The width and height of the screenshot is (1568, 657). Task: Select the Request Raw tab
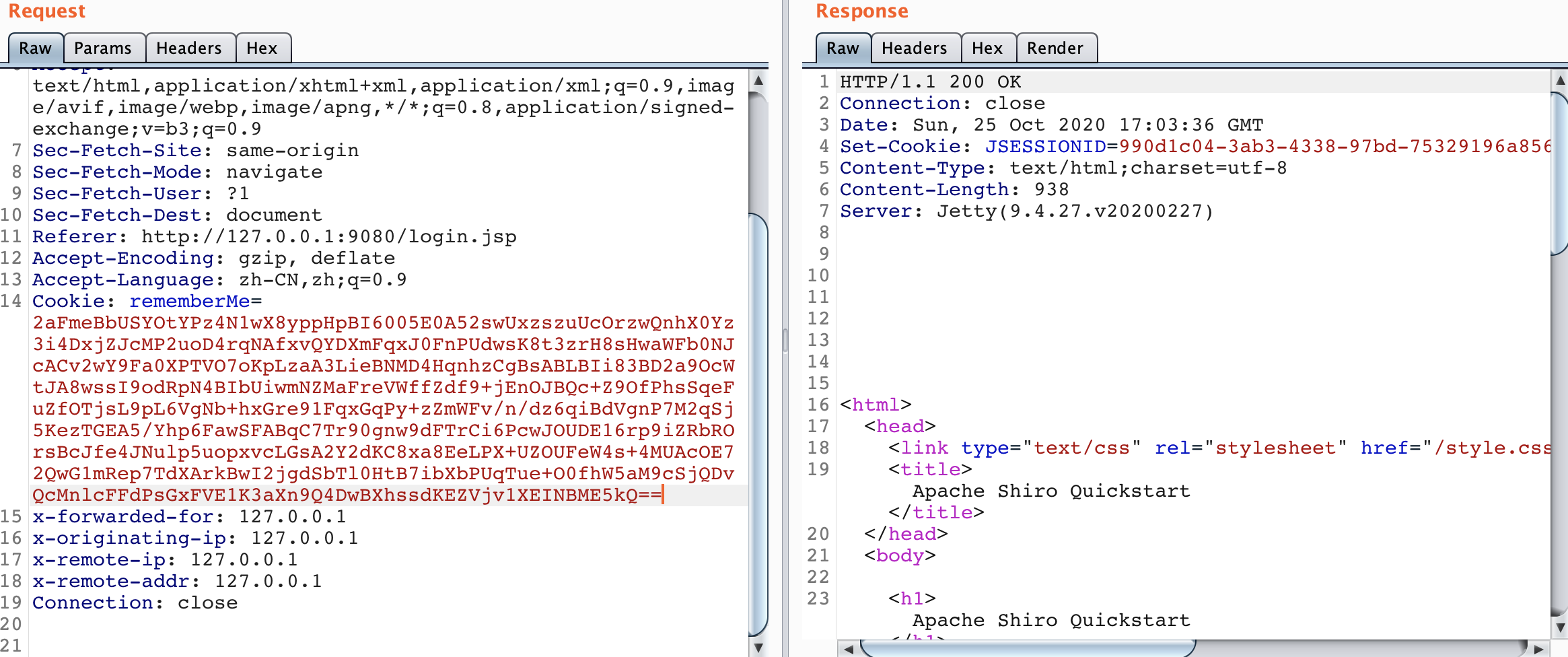[x=35, y=48]
